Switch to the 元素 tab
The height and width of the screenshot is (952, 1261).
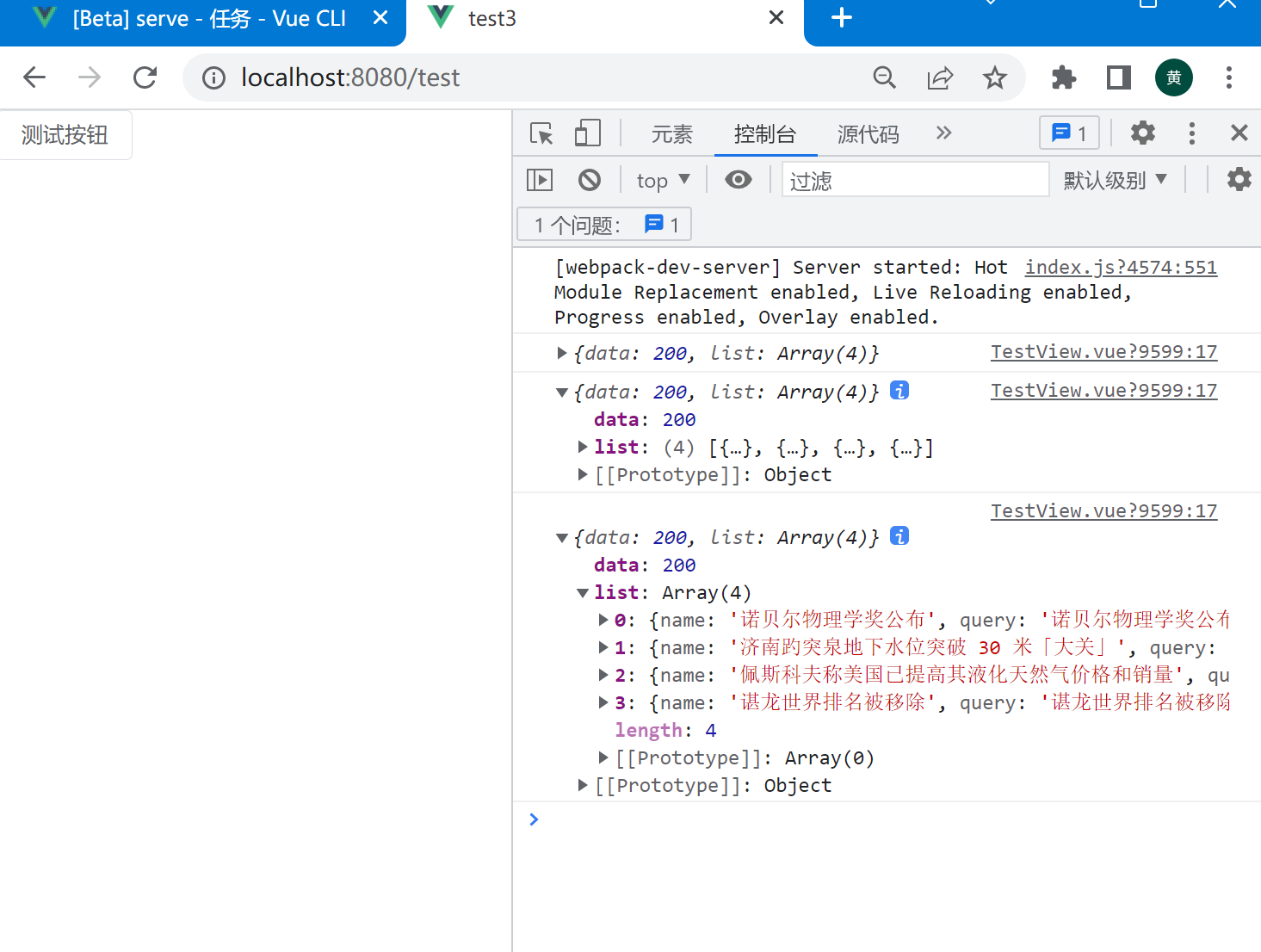671,134
